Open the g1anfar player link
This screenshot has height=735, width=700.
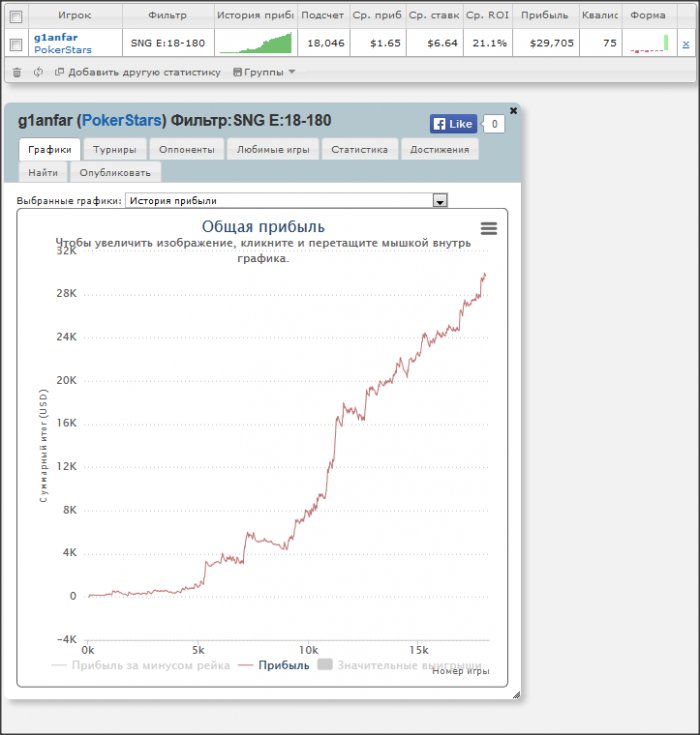(x=56, y=38)
